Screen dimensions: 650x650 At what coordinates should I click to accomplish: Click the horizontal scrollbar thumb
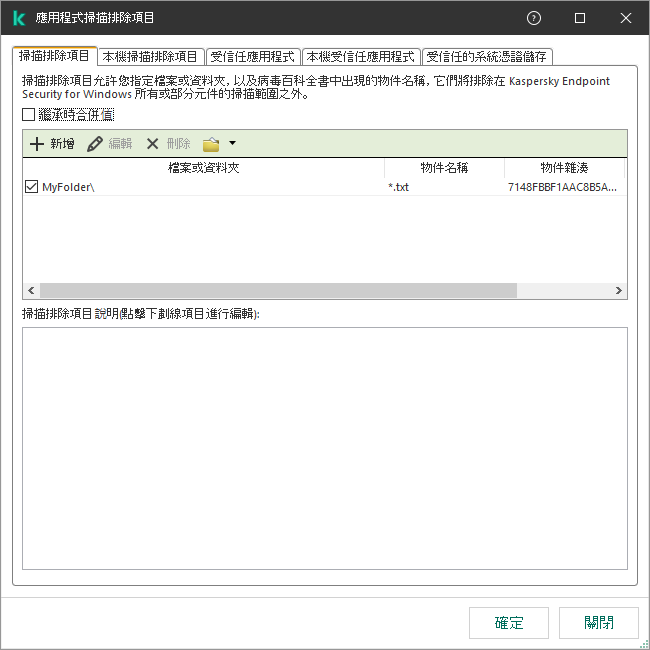tap(278, 290)
